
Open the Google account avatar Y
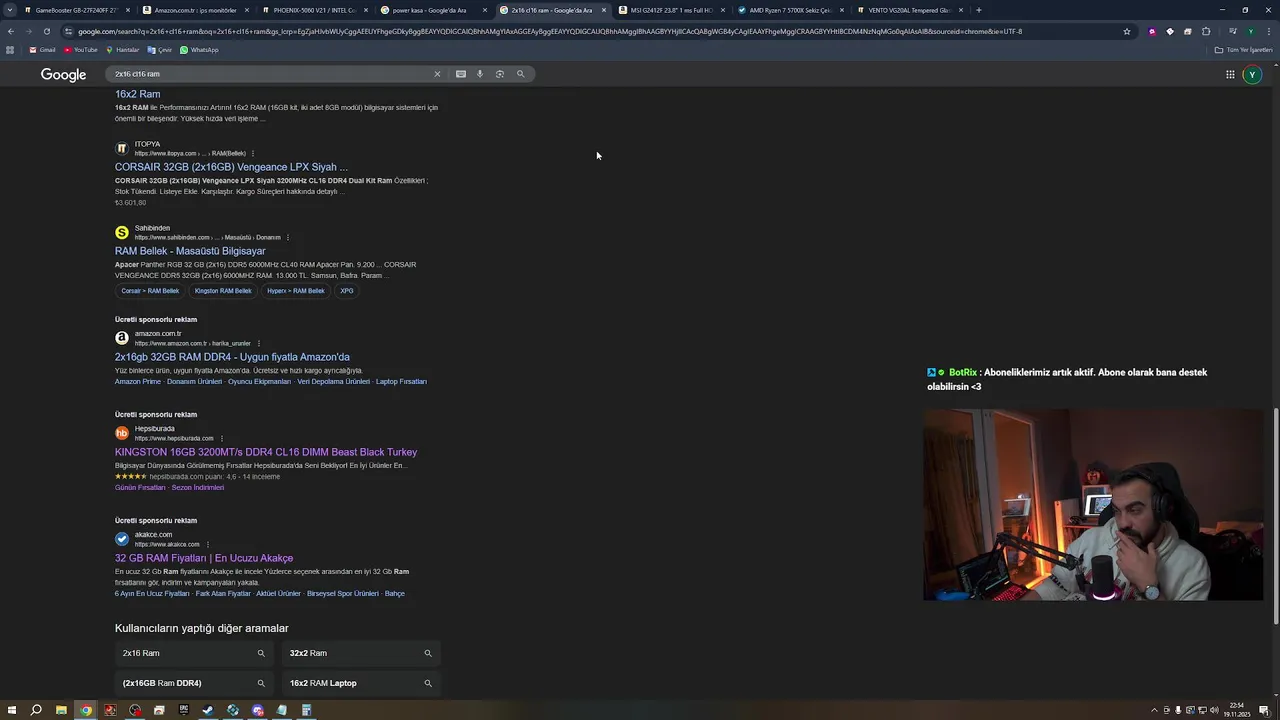[1252, 74]
